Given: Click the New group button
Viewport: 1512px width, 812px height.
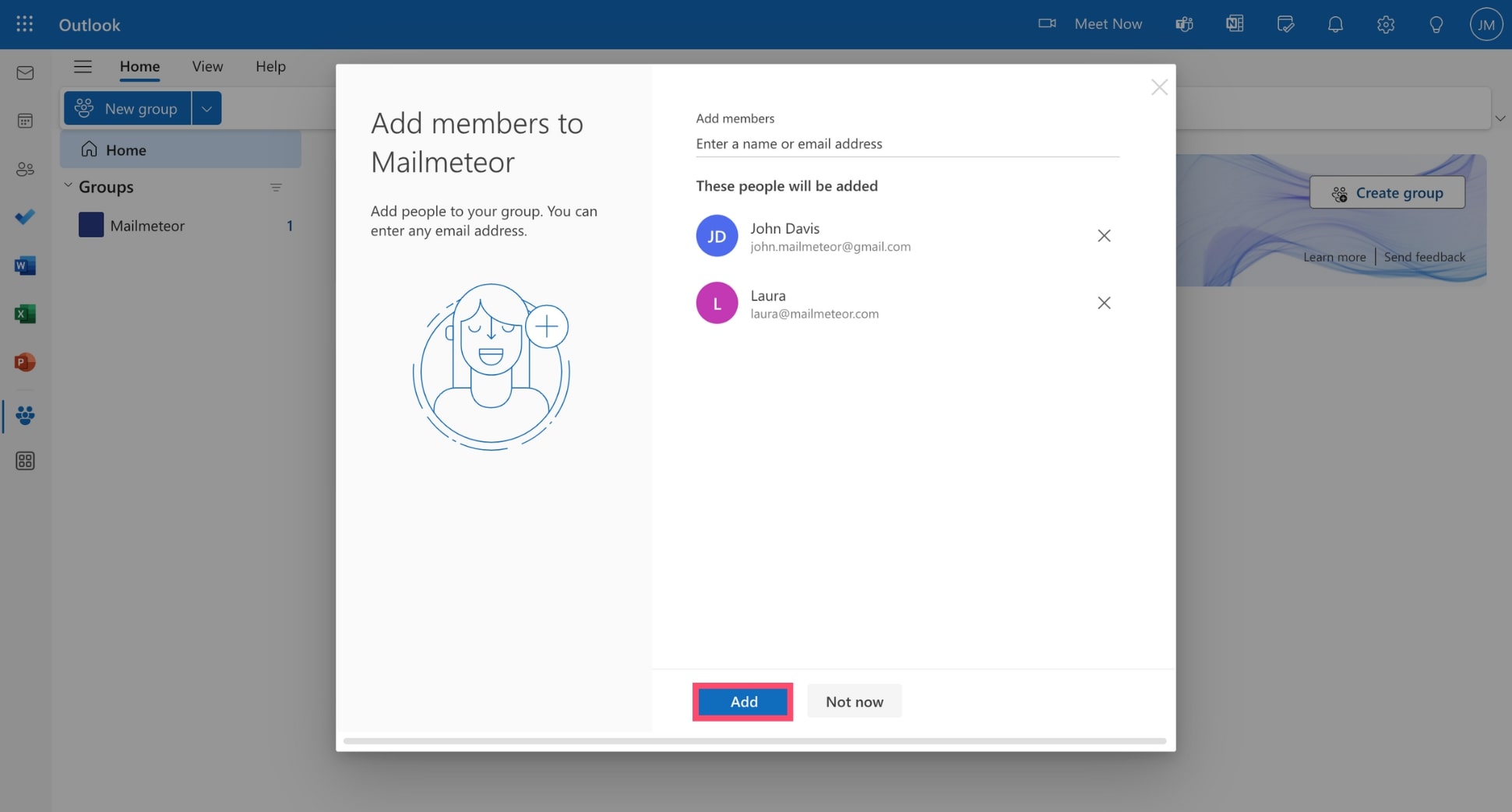Looking at the screenshot, I should pyautogui.click(x=128, y=108).
